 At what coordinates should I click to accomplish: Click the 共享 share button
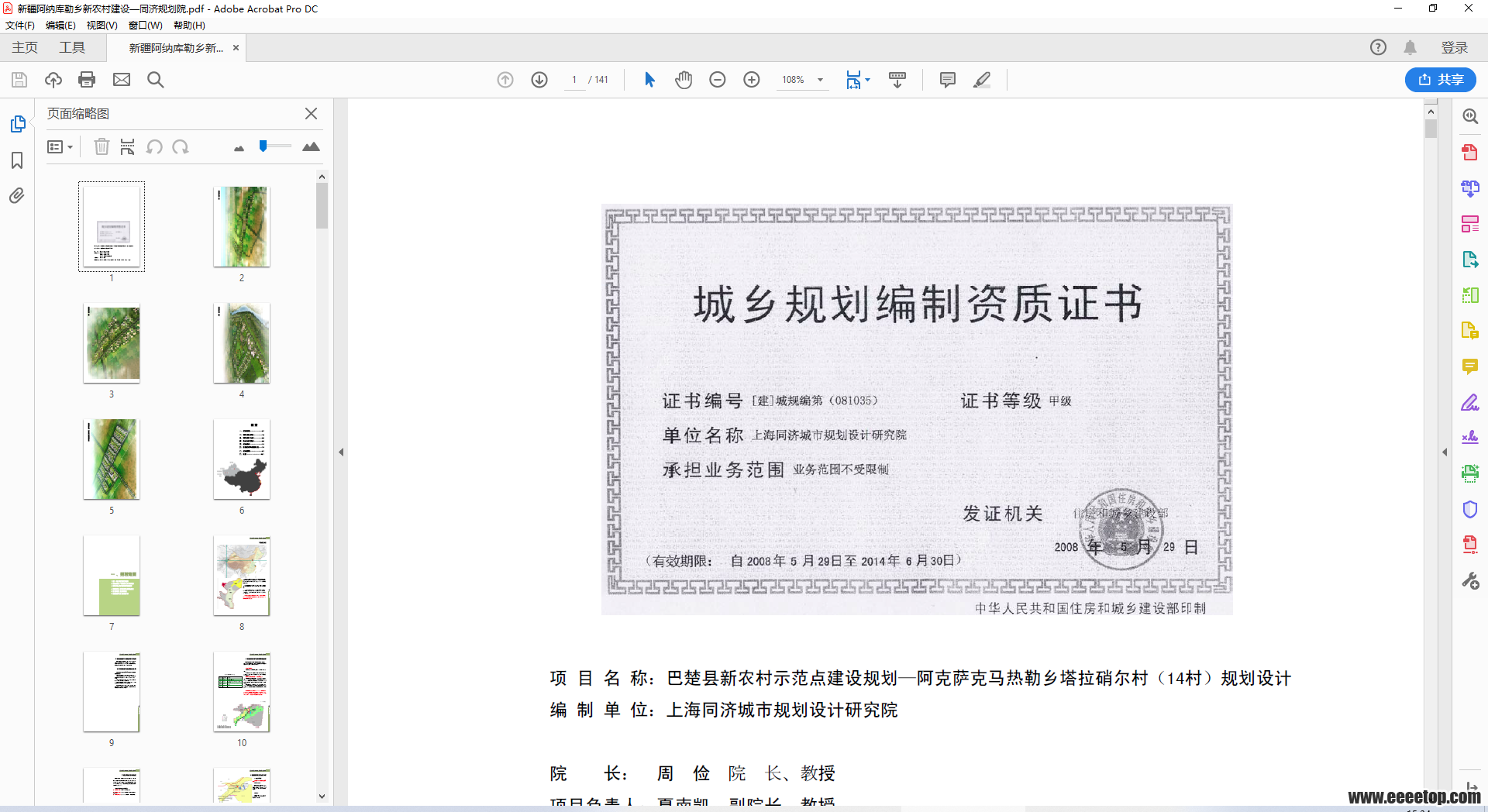[x=1440, y=80]
